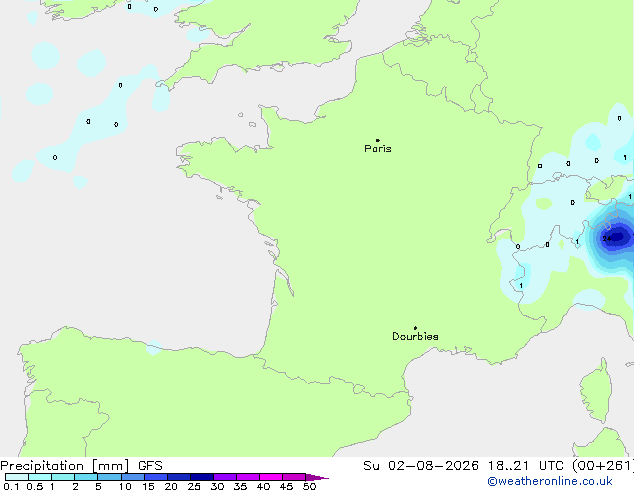Select the 30–35 mm purple legend swatch
634x490 pixels.
click(225, 477)
